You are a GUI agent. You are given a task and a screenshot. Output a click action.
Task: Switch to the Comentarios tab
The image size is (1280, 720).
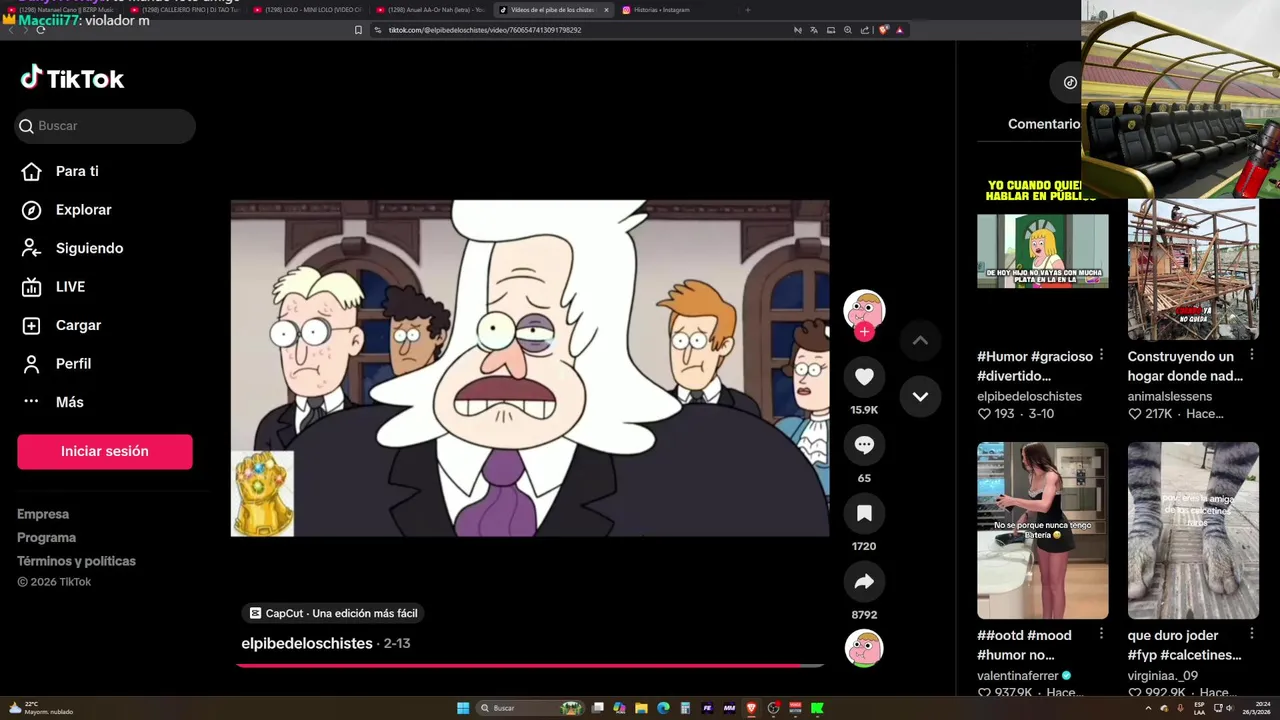point(1044,124)
